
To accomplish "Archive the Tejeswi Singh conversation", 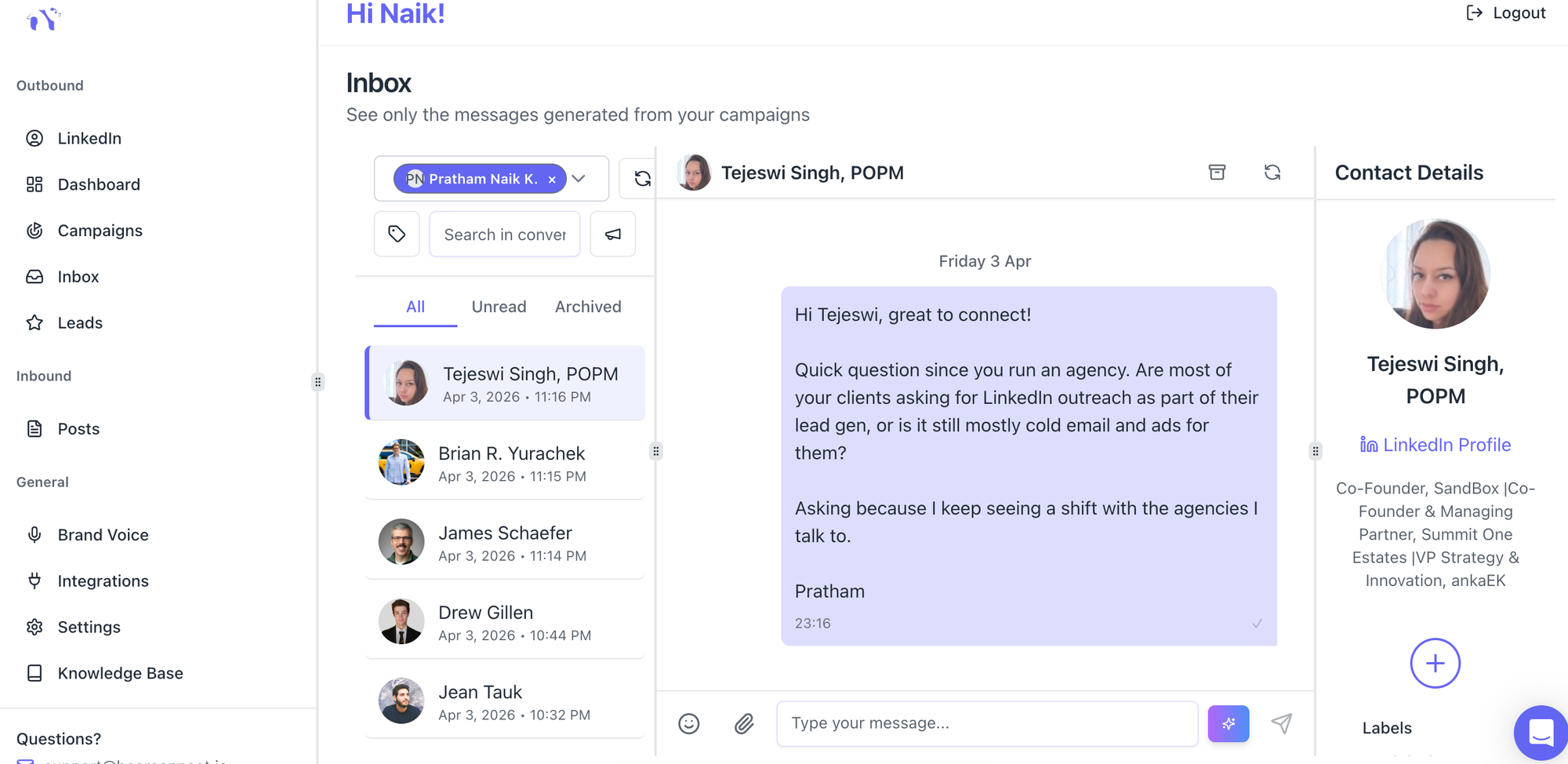I will click(1217, 173).
